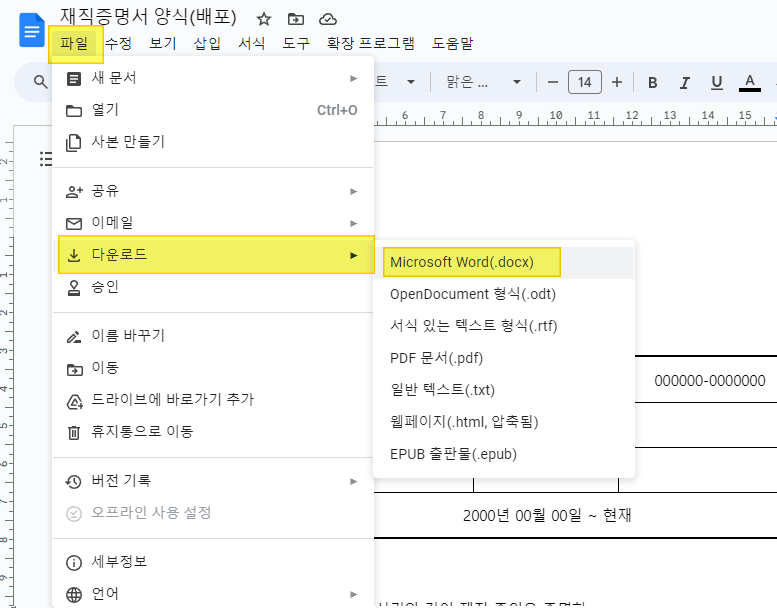Open the paragraph style dropdown arrow
Screen dimensions: 777x608
pyautogui.click(x=411, y=82)
